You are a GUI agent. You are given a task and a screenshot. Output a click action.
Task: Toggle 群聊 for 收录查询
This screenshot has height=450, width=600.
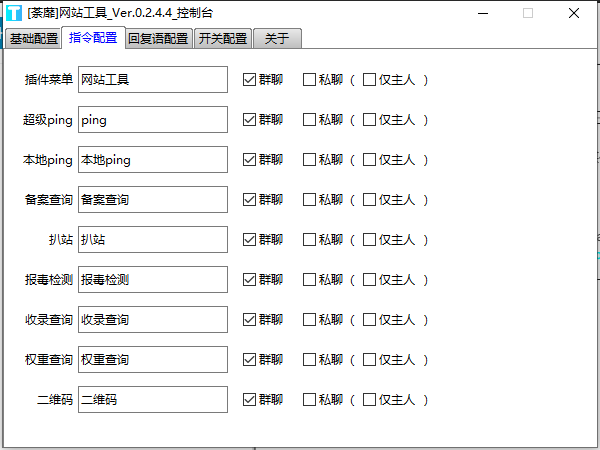[250, 320]
